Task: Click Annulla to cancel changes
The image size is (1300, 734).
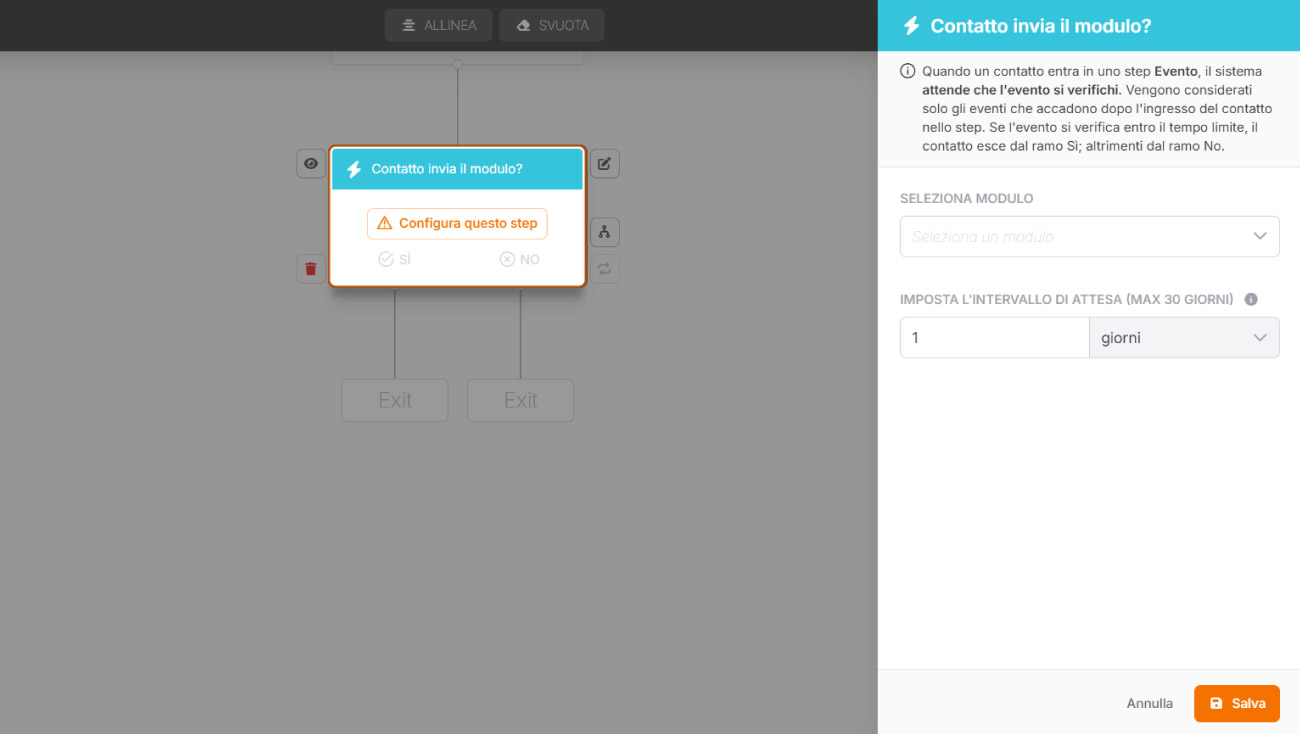Action: pyautogui.click(x=1150, y=703)
